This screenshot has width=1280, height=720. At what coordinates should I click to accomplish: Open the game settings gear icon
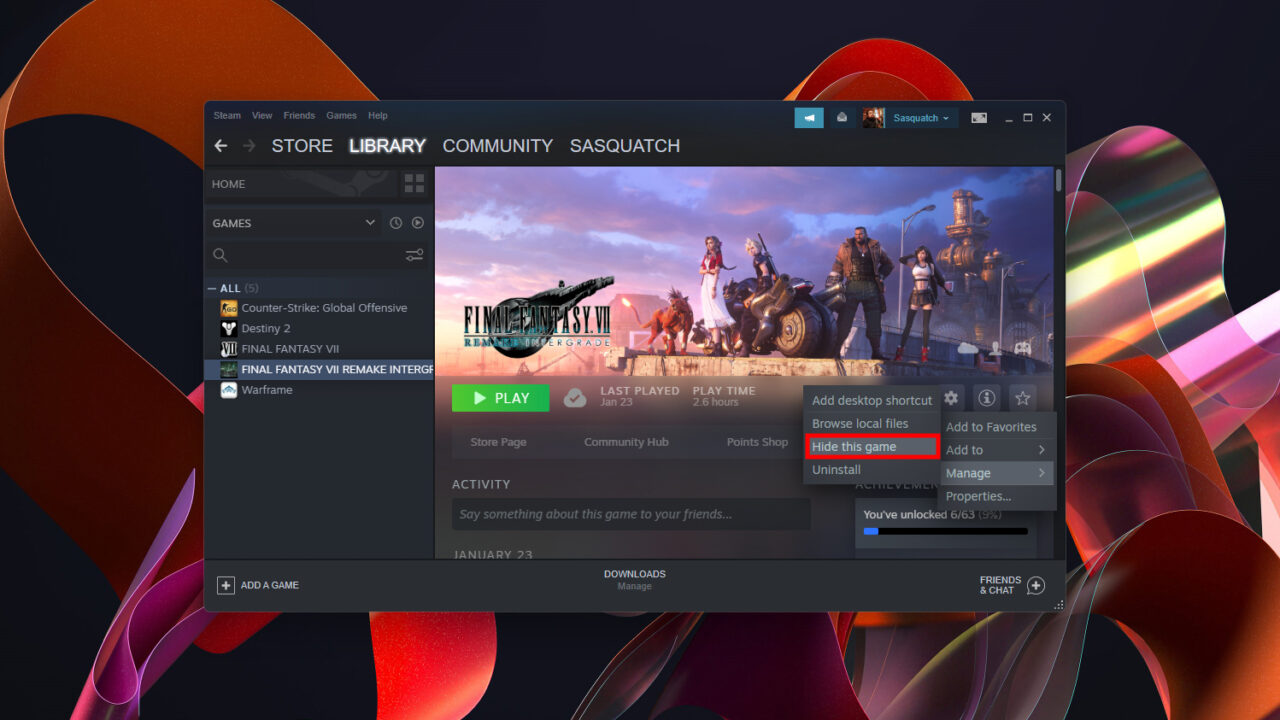pyautogui.click(x=951, y=397)
